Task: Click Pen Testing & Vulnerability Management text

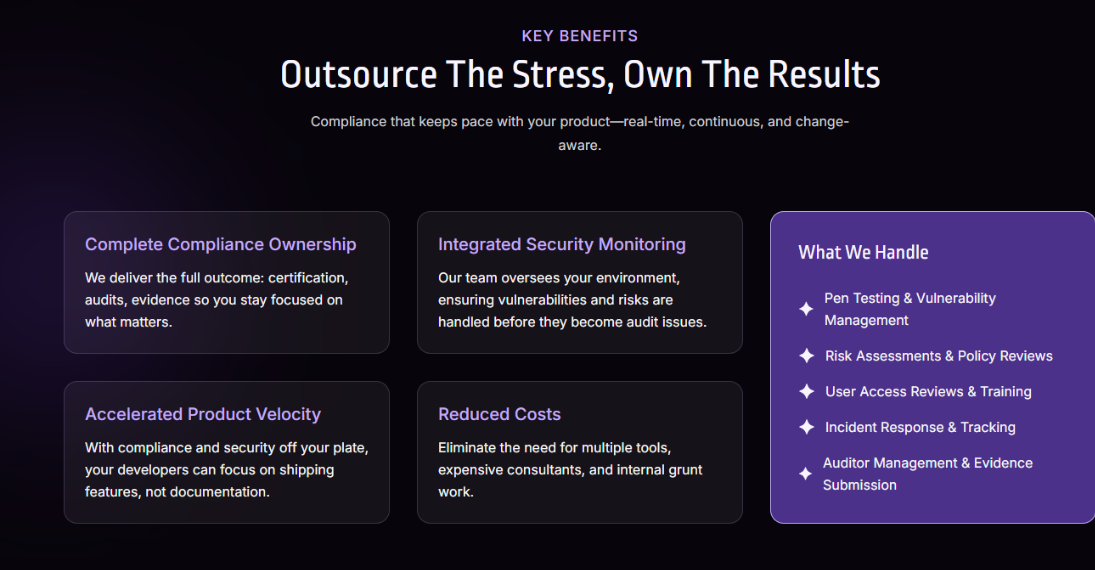Action: point(909,309)
